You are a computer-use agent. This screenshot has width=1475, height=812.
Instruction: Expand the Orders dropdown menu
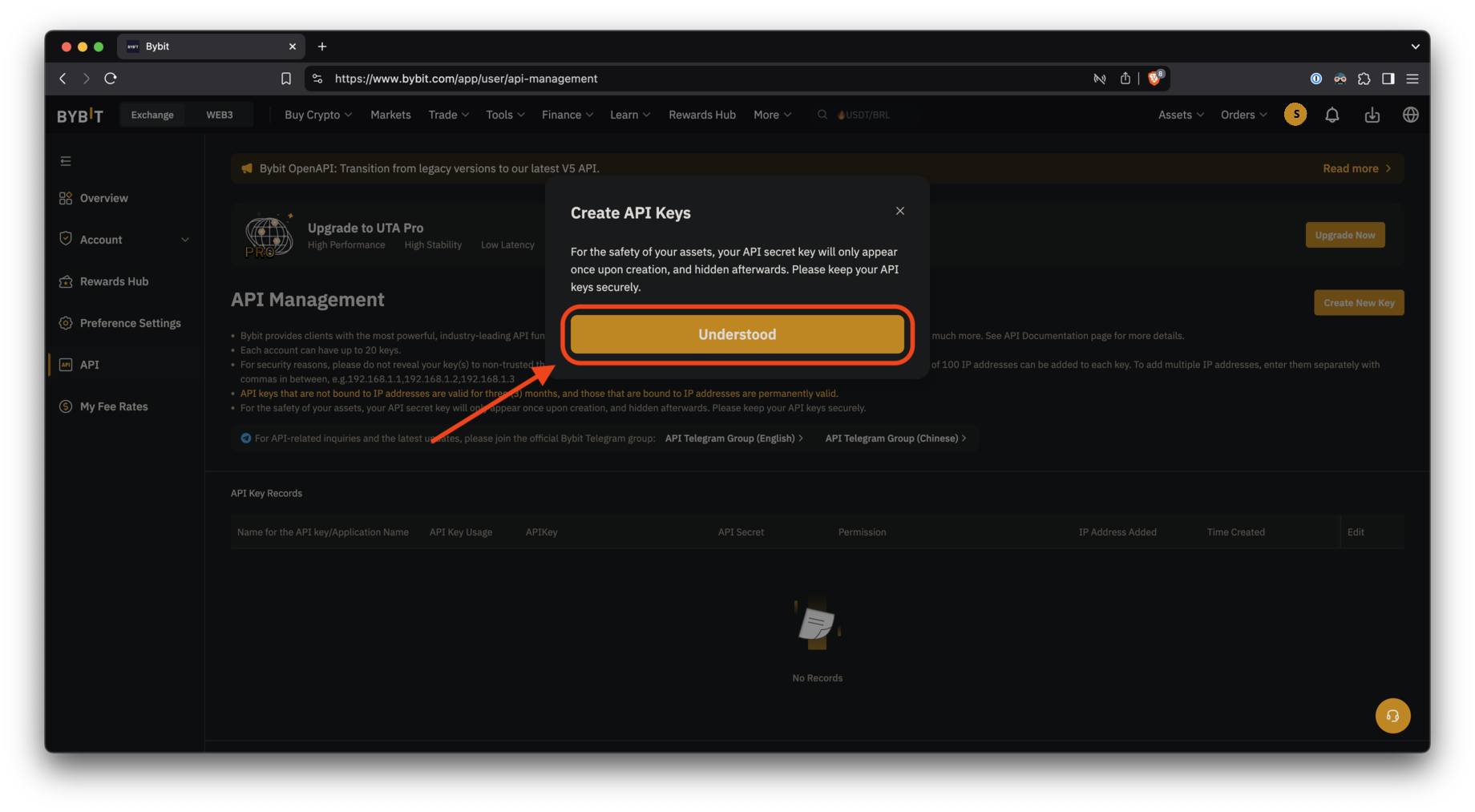coord(1243,115)
